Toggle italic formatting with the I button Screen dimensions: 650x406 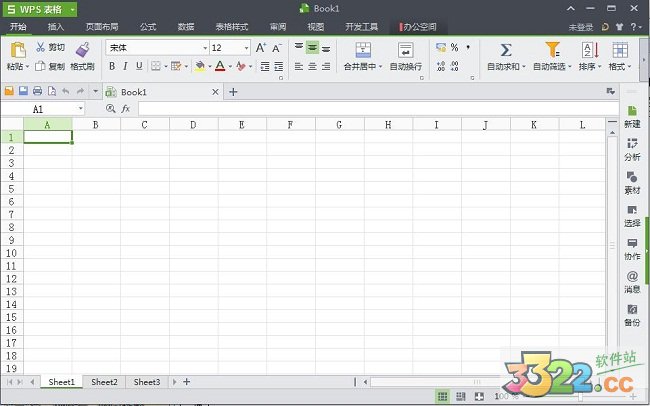pos(126,66)
